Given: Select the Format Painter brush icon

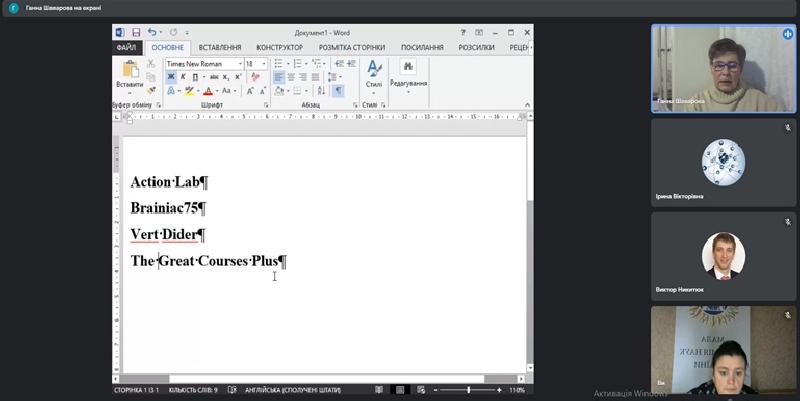Looking at the screenshot, I should click(151, 90).
